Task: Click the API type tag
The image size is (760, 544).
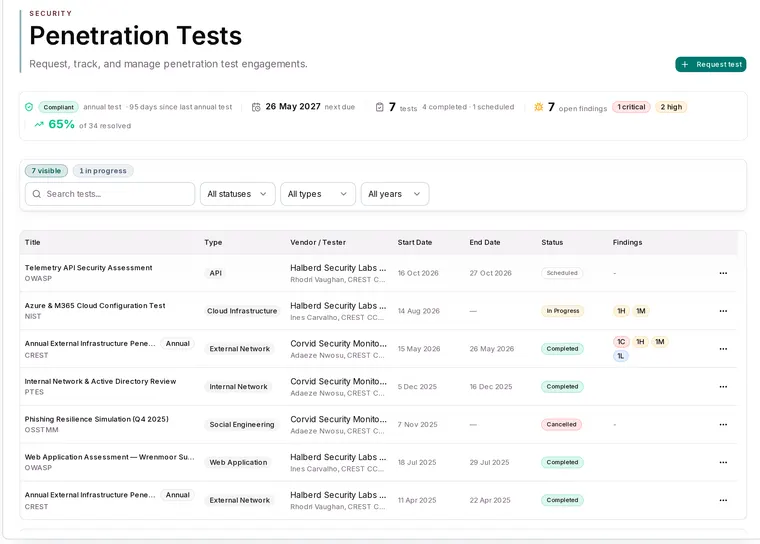Action: [216, 273]
